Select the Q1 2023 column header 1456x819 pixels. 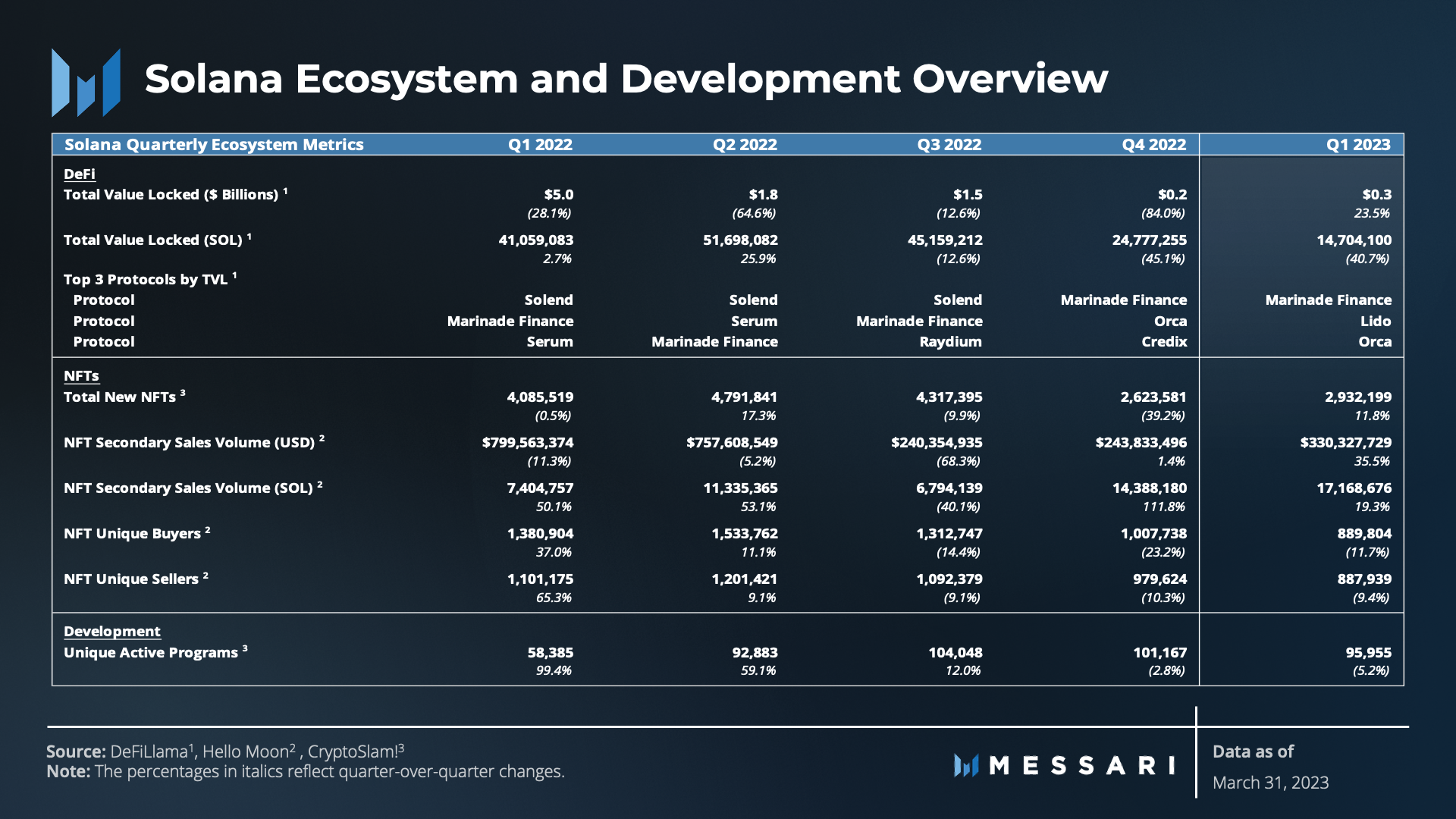click(1357, 145)
